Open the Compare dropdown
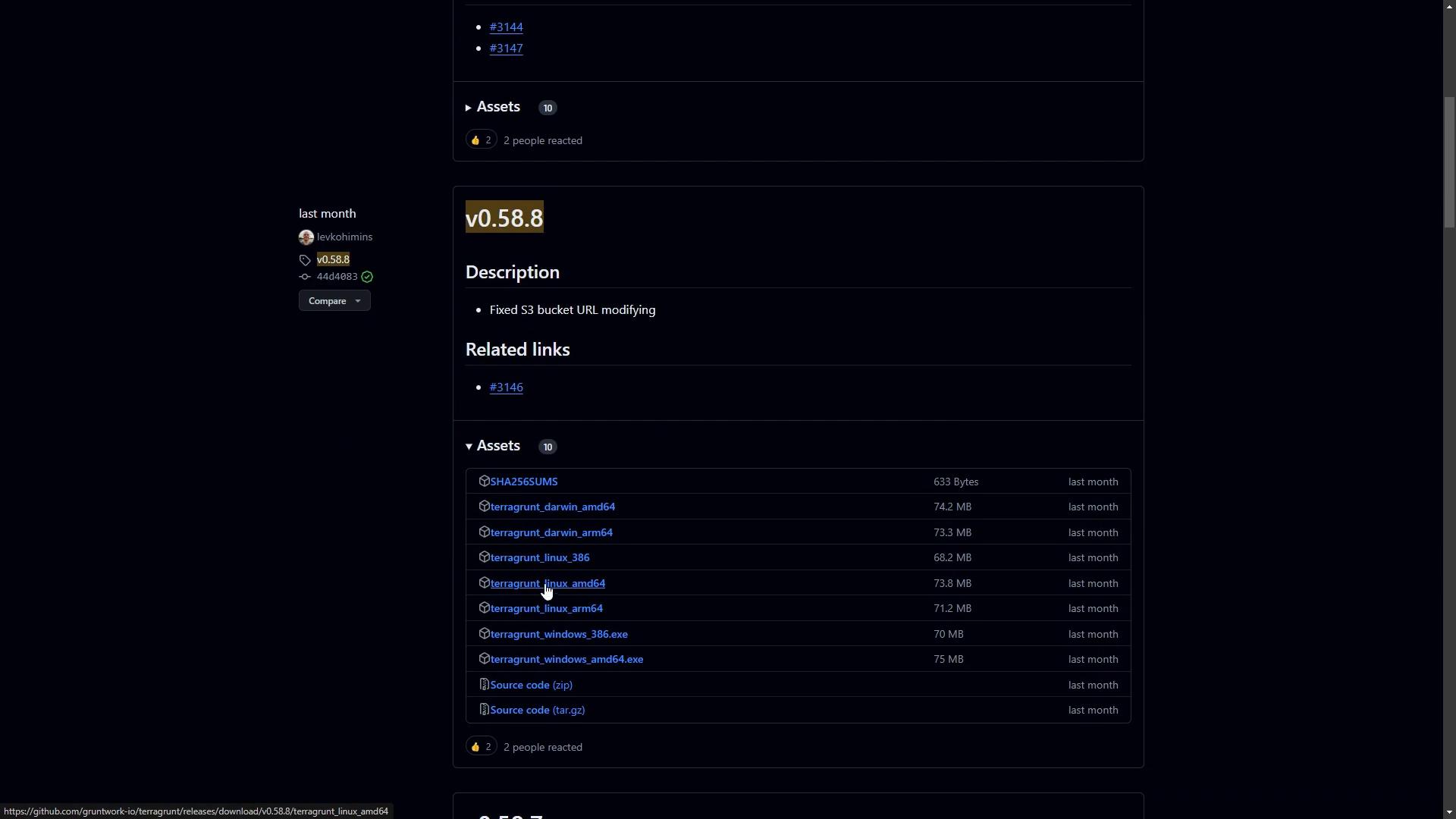The width and height of the screenshot is (1456, 819). click(334, 301)
